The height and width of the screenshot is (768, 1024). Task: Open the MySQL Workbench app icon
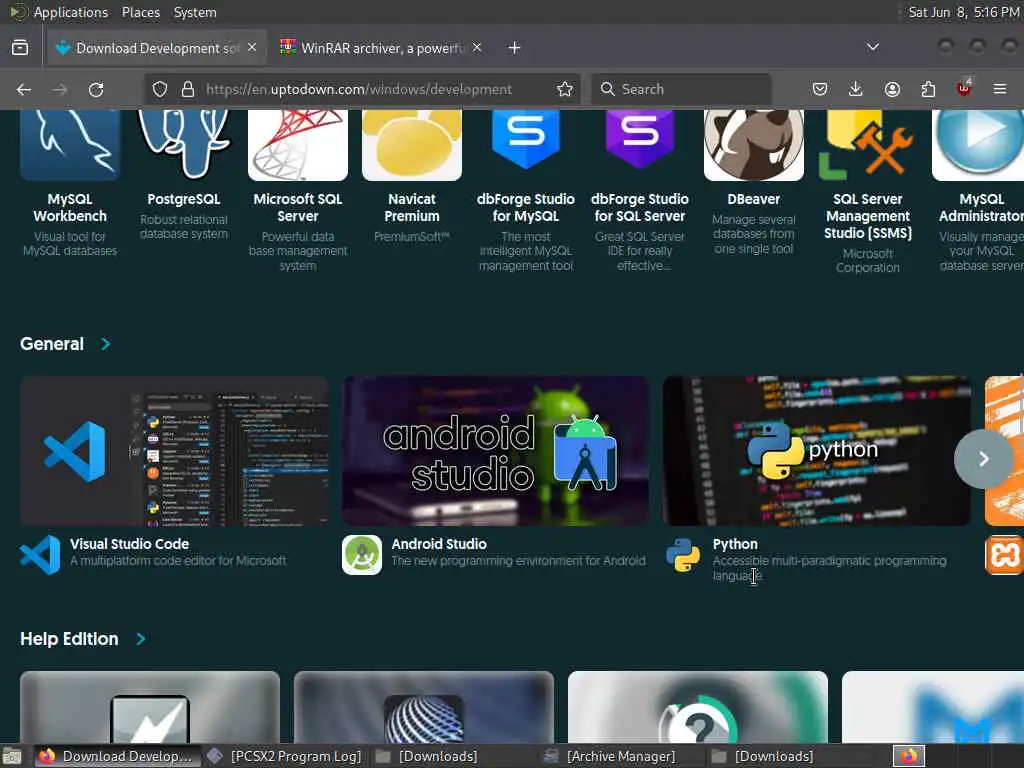pos(70,145)
